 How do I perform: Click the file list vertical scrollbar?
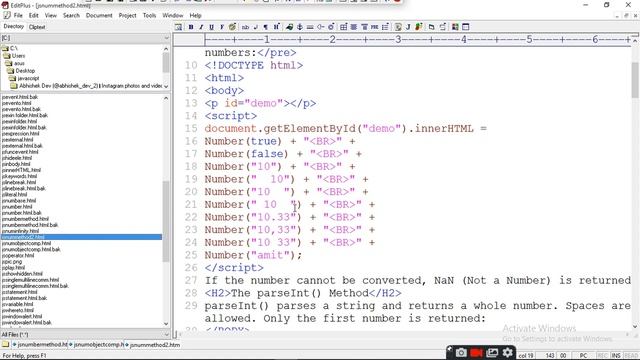pos(166,211)
